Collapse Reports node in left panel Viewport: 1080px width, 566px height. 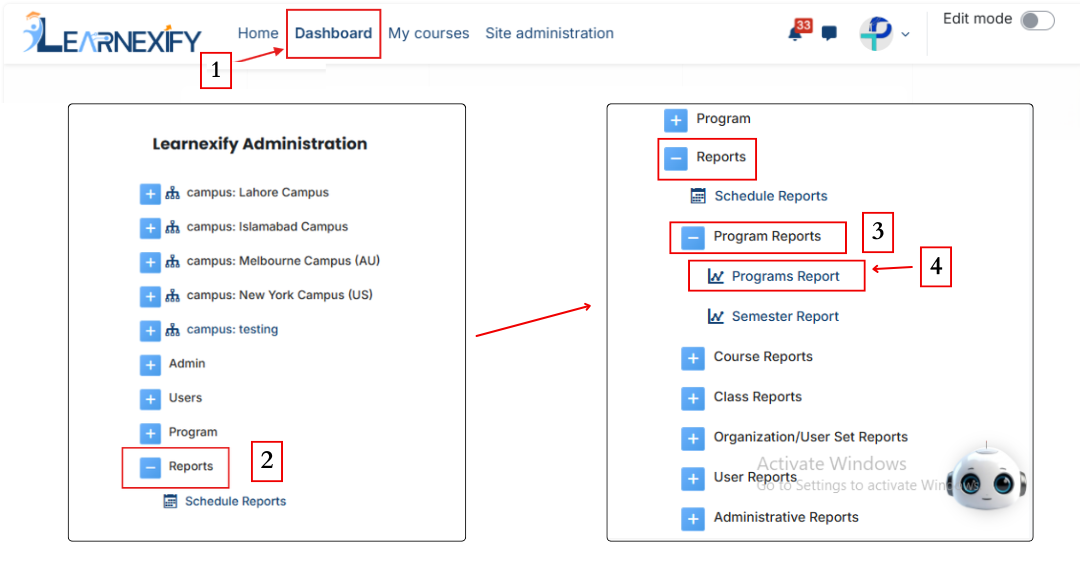coord(150,468)
